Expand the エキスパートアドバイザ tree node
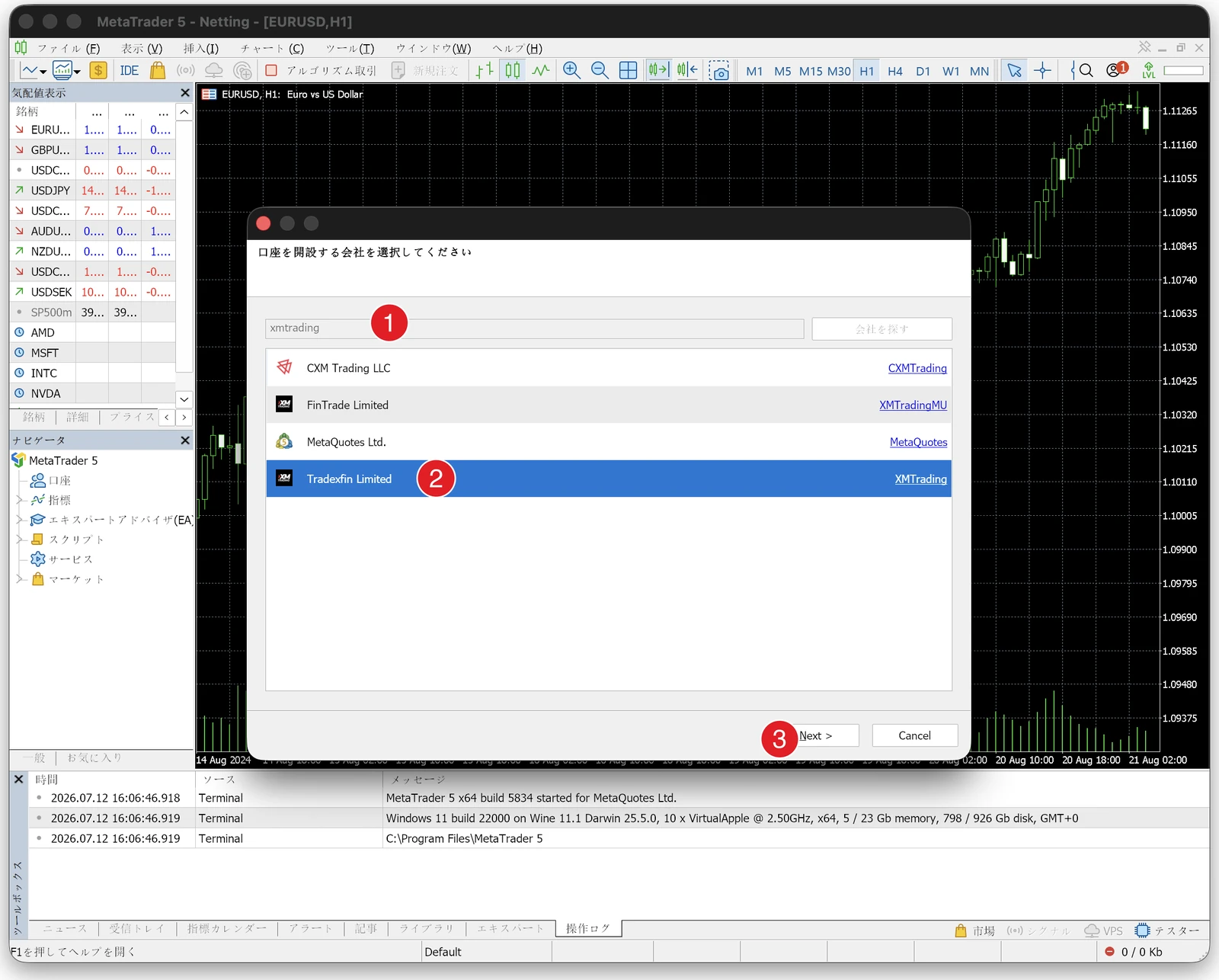Viewport: 1219px width, 980px height. point(19,520)
